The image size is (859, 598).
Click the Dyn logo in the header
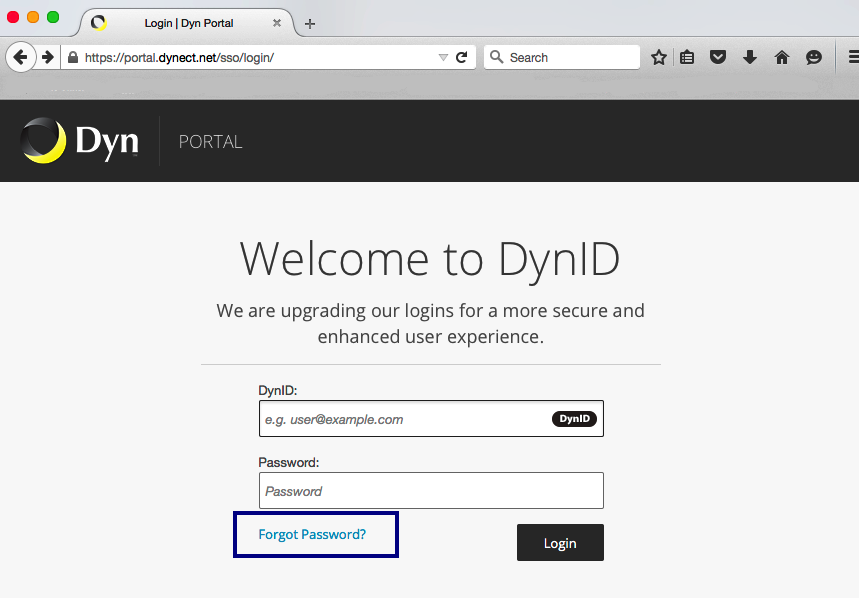click(x=80, y=141)
